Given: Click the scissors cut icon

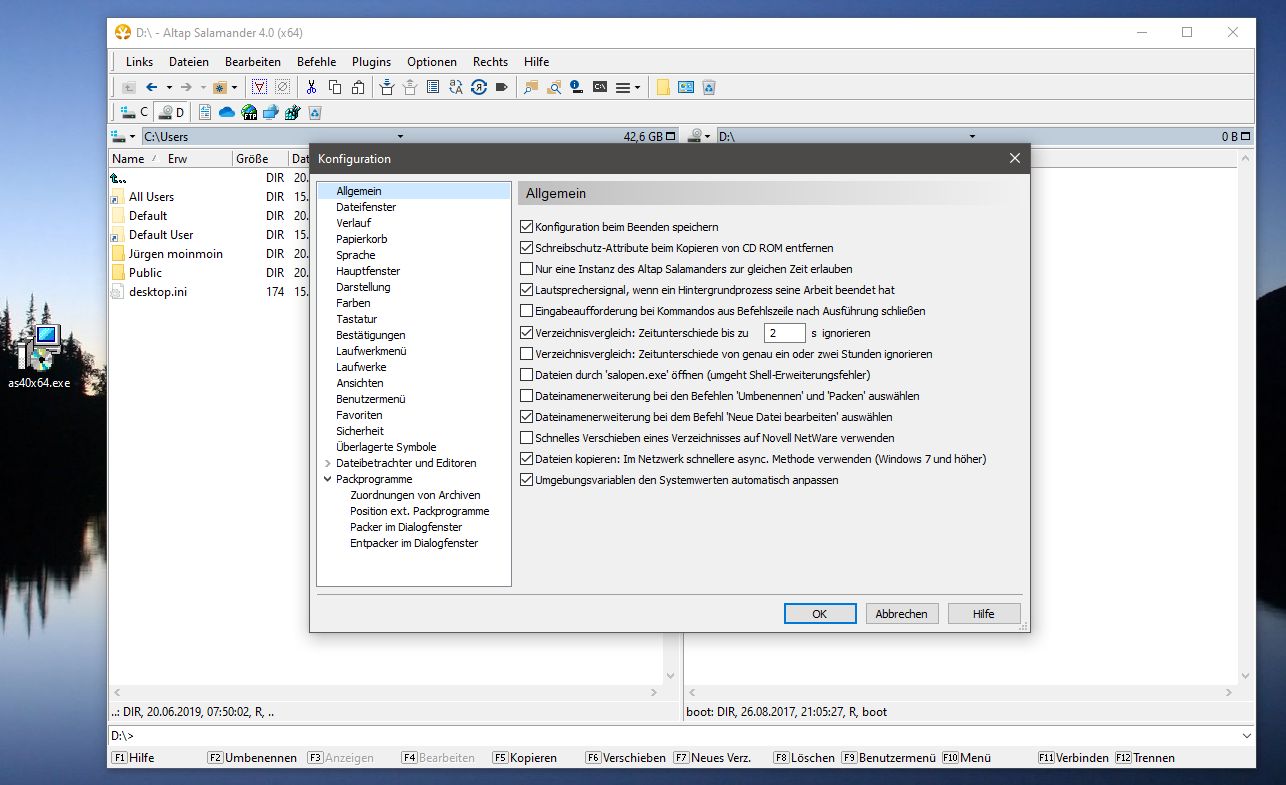Looking at the screenshot, I should coord(311,87).
